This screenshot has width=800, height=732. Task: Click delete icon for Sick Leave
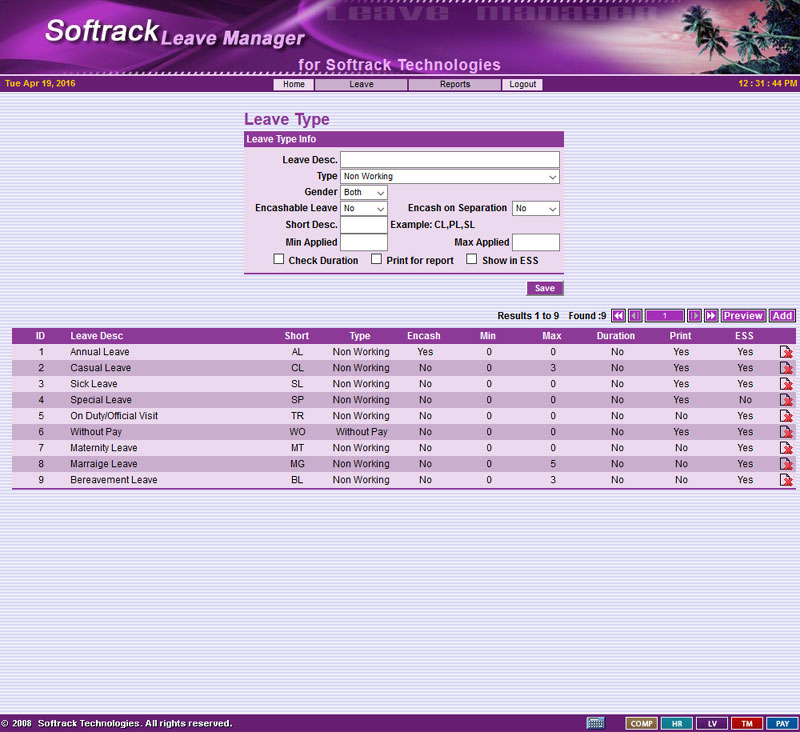786,384
